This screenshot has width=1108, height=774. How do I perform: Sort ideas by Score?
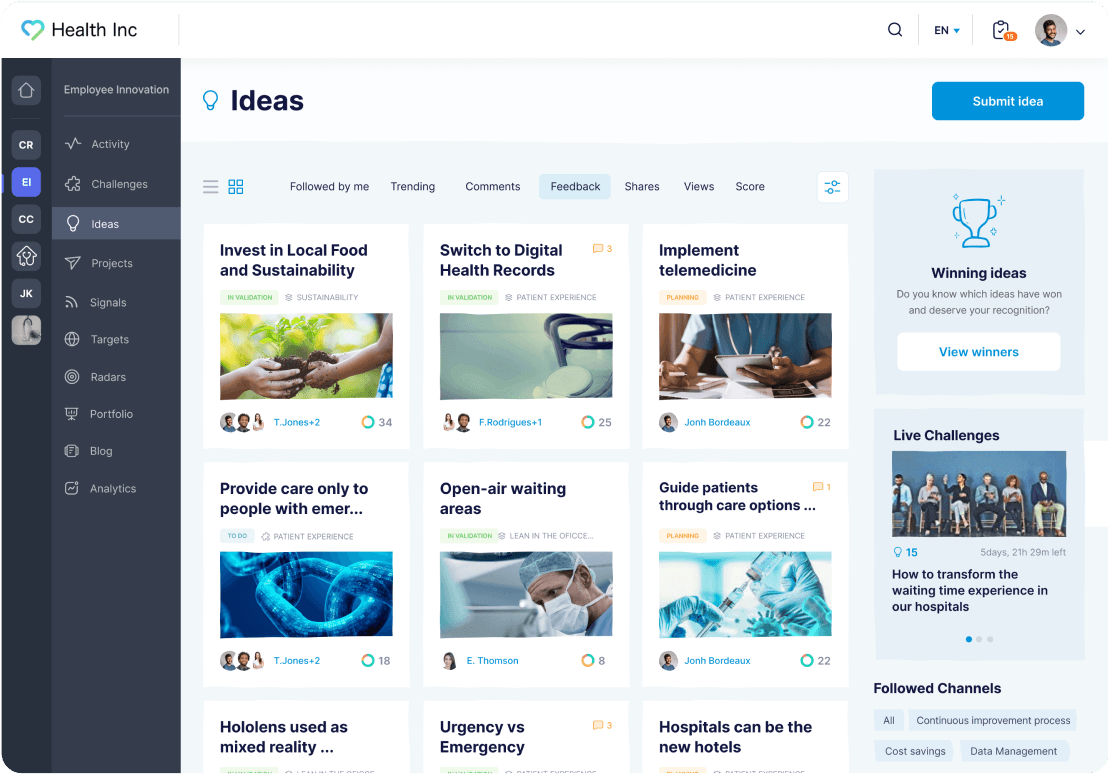click(x=750, y=187)
